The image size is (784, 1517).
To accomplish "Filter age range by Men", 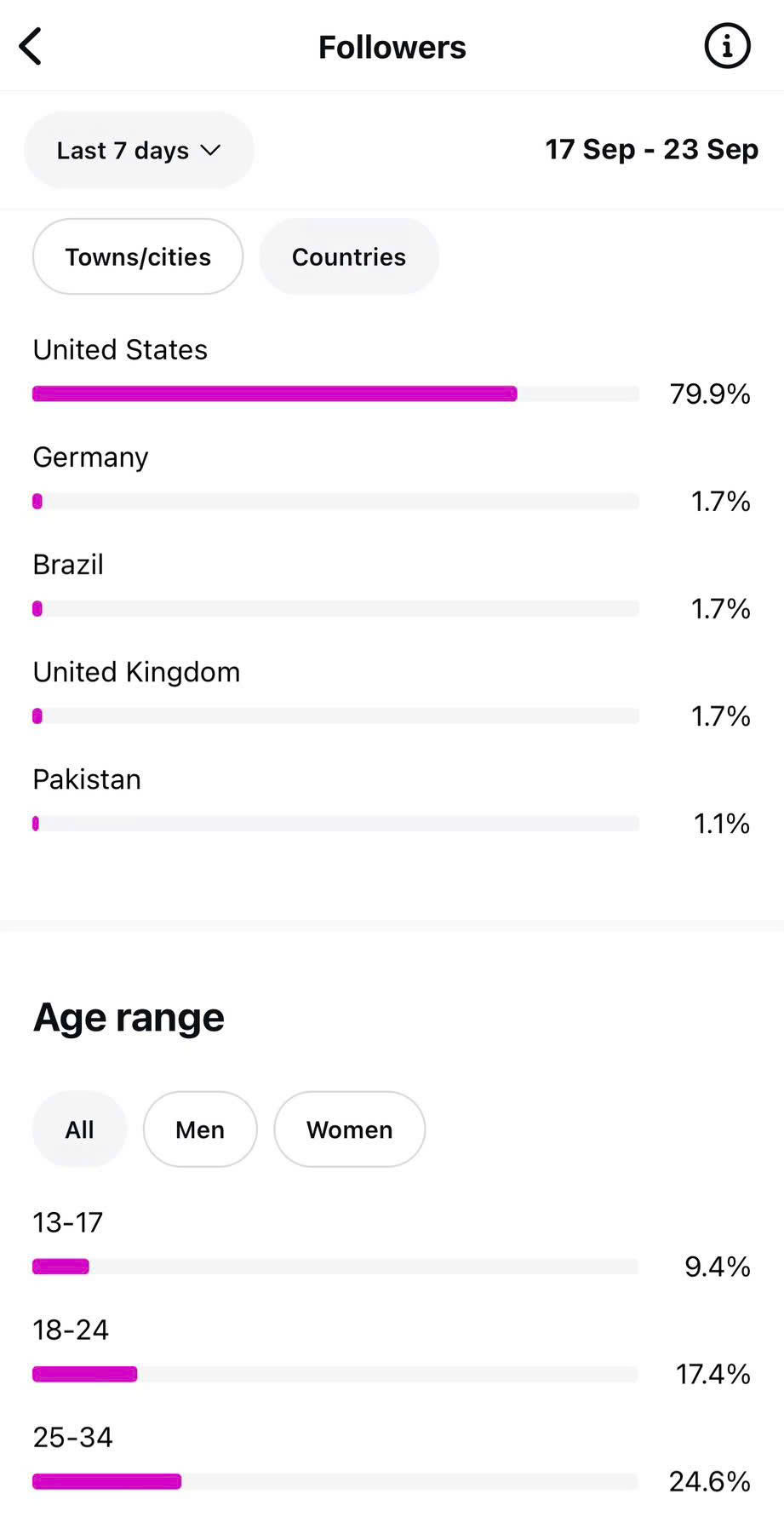I will [x=200, y=1129].
